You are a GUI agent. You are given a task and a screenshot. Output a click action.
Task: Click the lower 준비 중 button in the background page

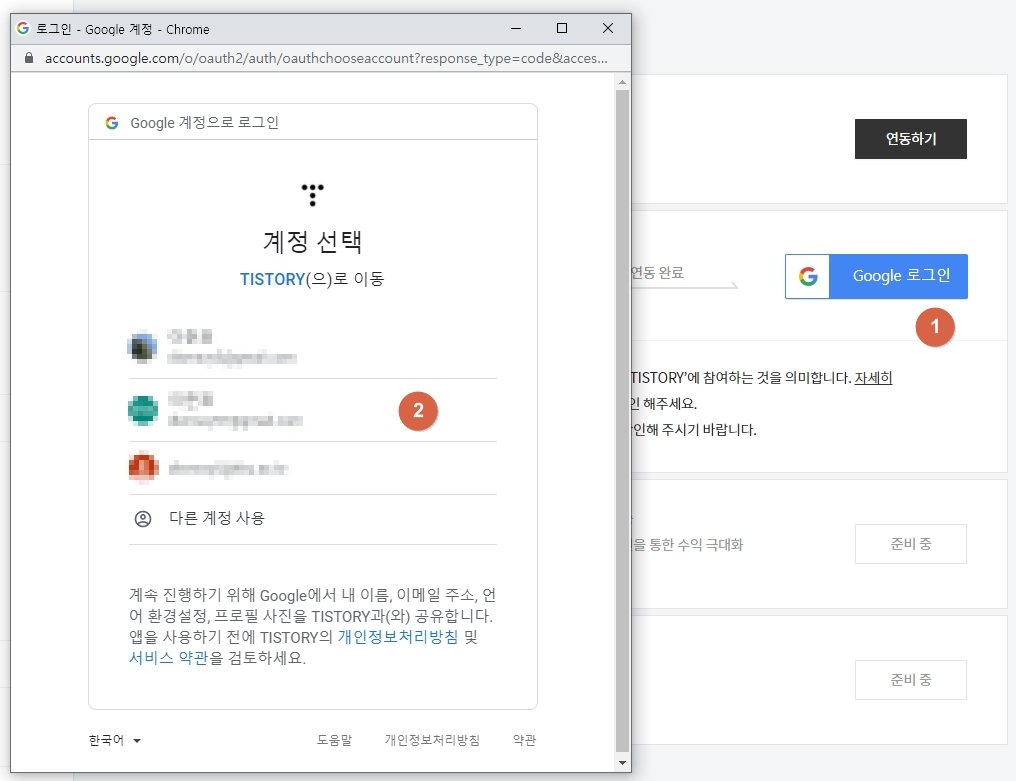point(910,680)
